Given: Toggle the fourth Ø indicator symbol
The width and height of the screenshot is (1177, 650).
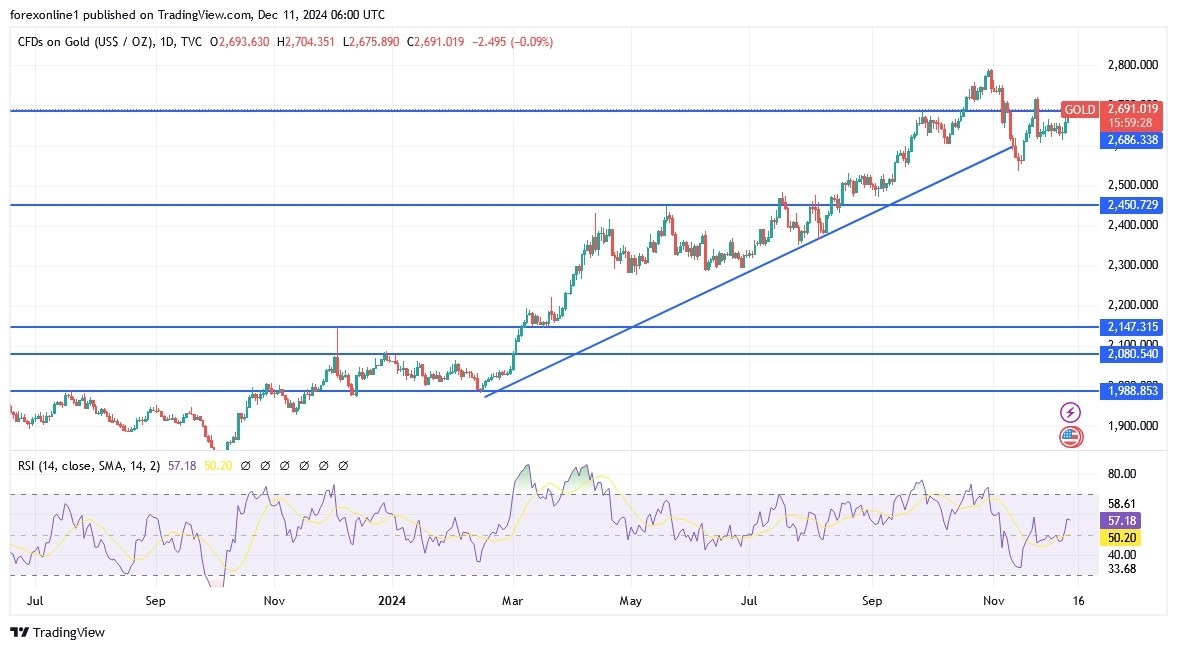Looking at the screenshot, I should 304,465.
